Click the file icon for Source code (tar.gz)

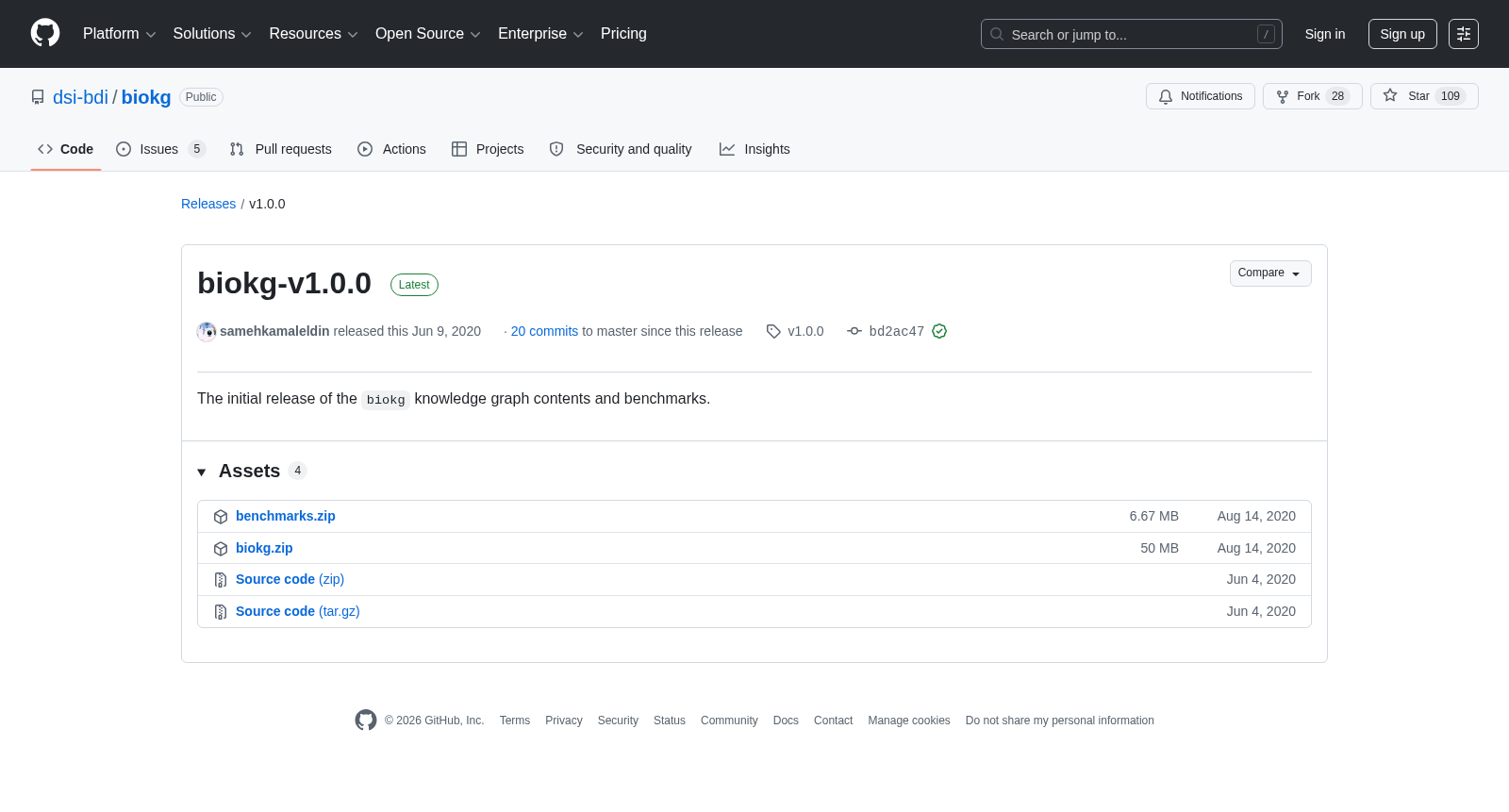221,612
